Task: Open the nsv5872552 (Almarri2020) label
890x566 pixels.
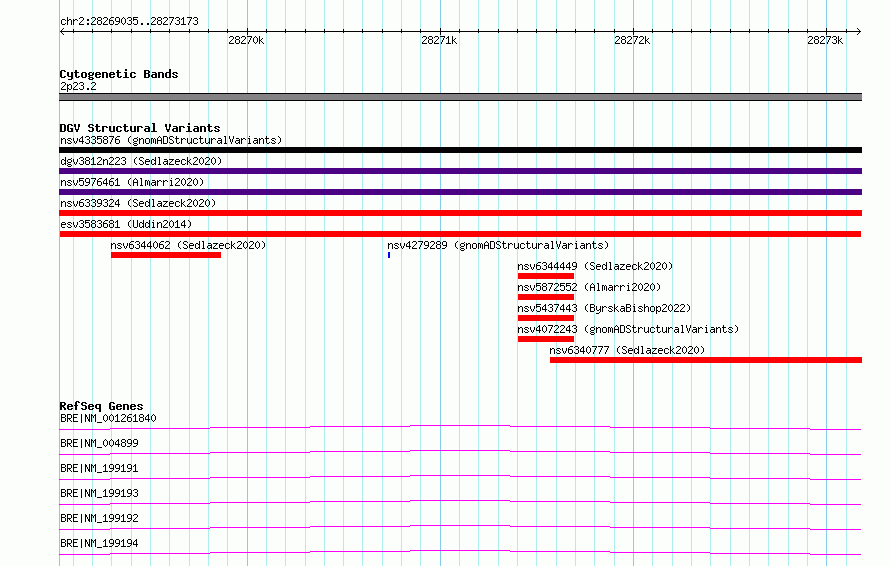Action: coord(589,287)
